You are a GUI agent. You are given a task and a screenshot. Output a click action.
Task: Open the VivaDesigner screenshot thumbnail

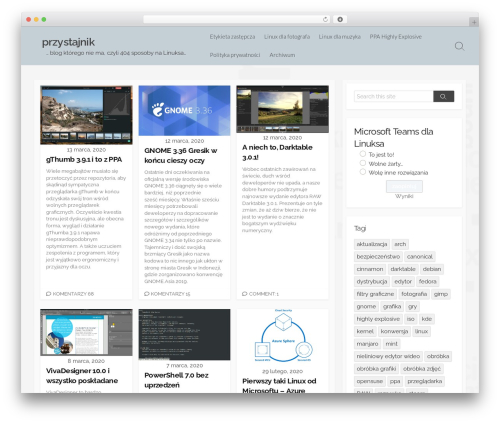[86, 332]
